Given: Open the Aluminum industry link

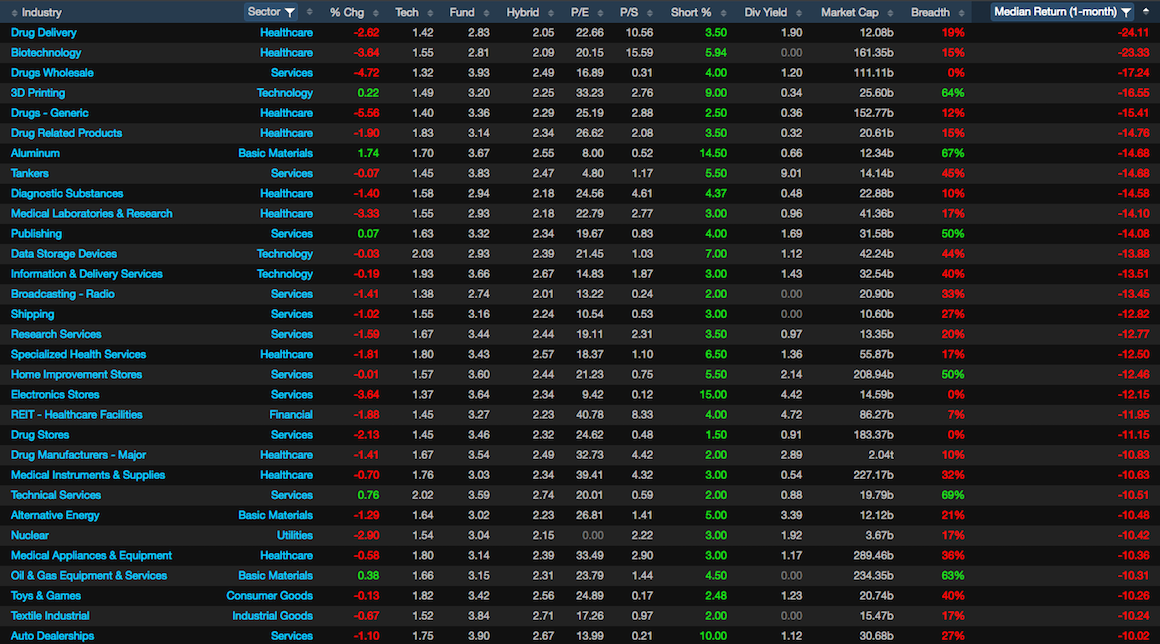Looking at the screenshot, I should click(x=35, y=153).
